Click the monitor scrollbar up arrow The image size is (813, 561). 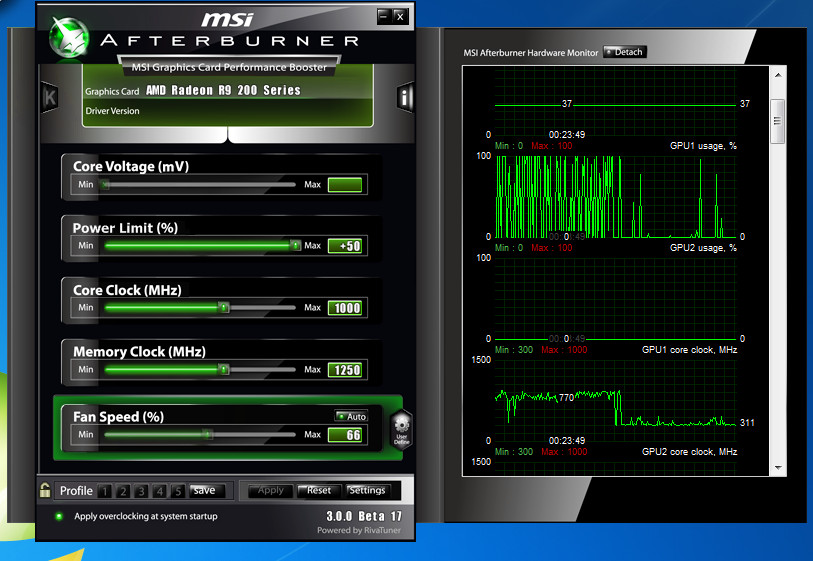coord(778,75)
